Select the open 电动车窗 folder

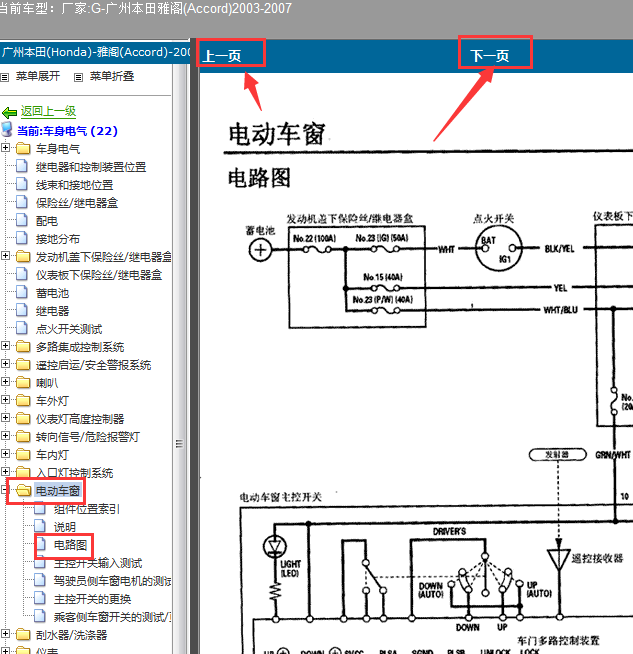pos(58,490)
